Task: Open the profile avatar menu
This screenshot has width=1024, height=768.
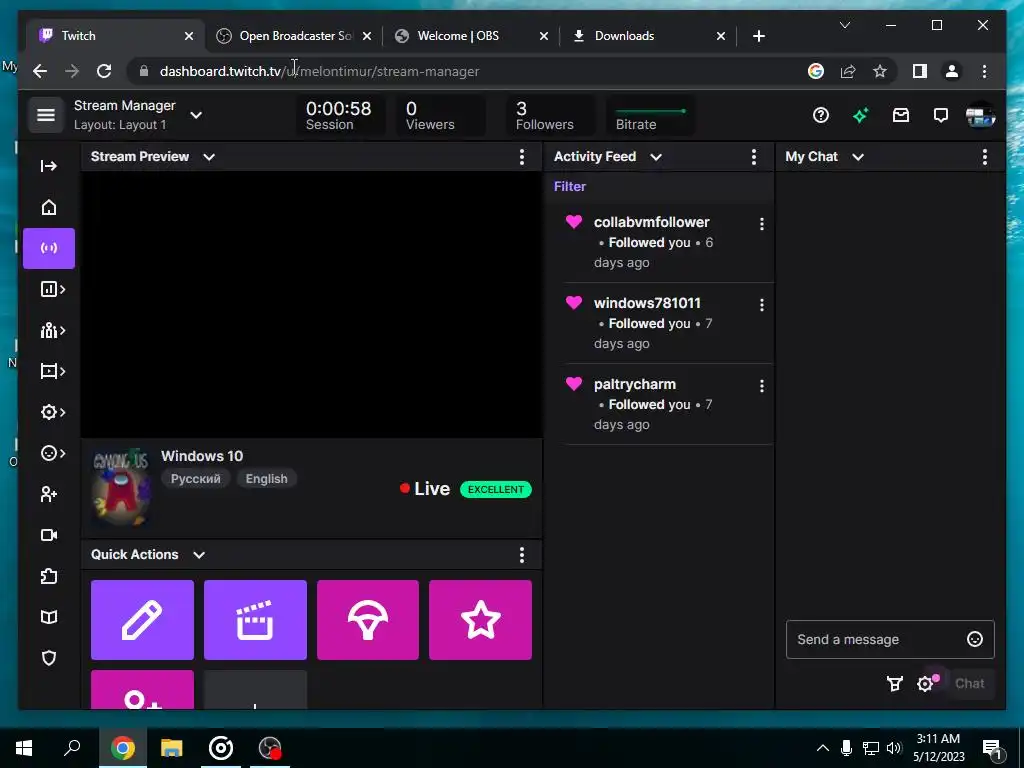Action: [980, 116]
